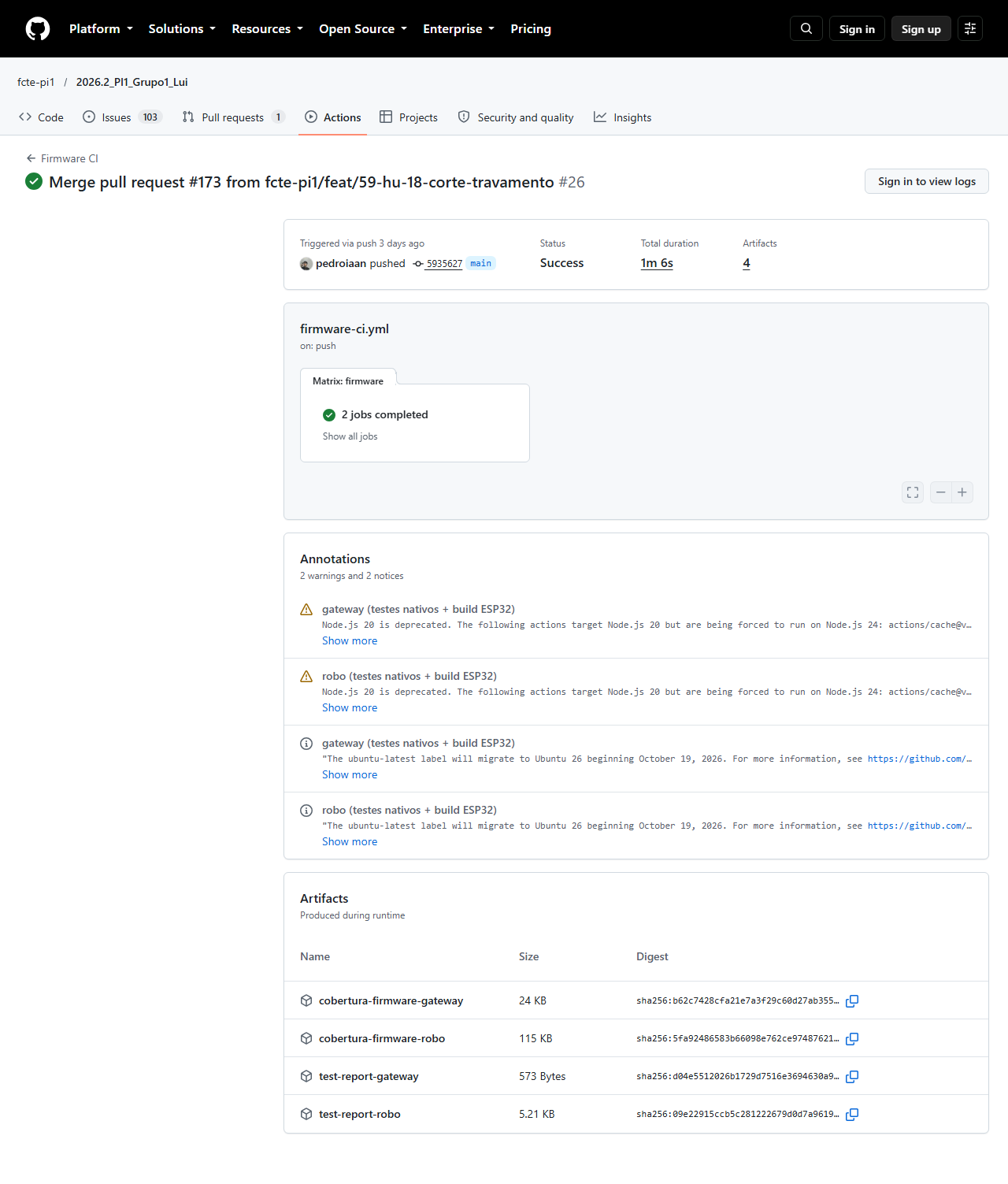Image resolution: width=1008 pixels, height=1184 pixels.
Task: Expand the Resources dropdown menu
Action: click(x=267, y=28)
